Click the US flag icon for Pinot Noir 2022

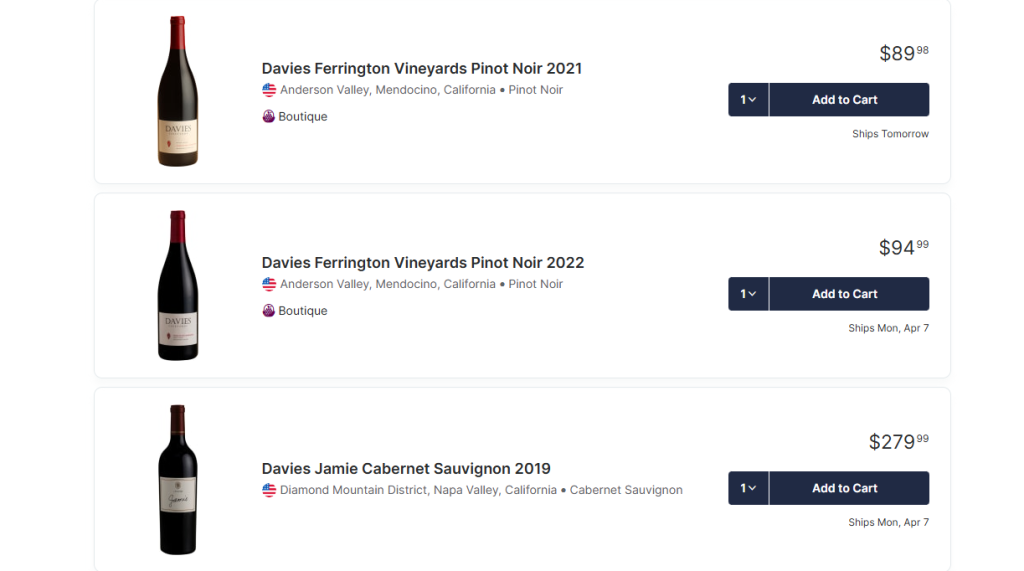pos(269,284)
